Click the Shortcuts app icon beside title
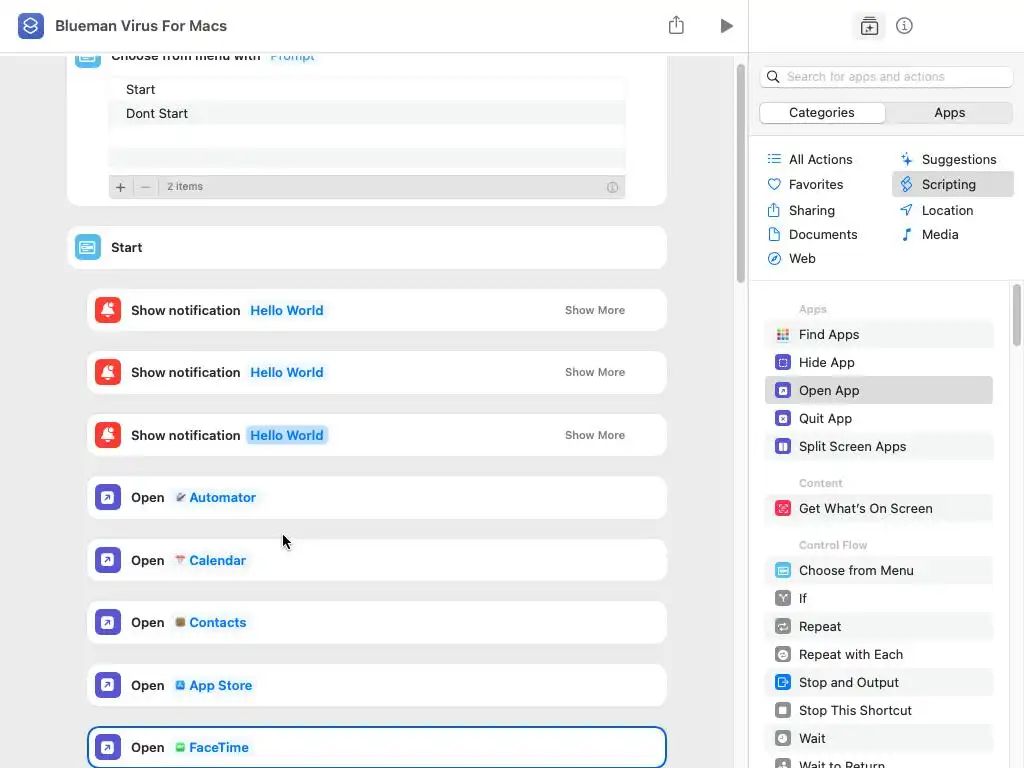This screenshot has width=1024, height=768. (x=31, y=26)
